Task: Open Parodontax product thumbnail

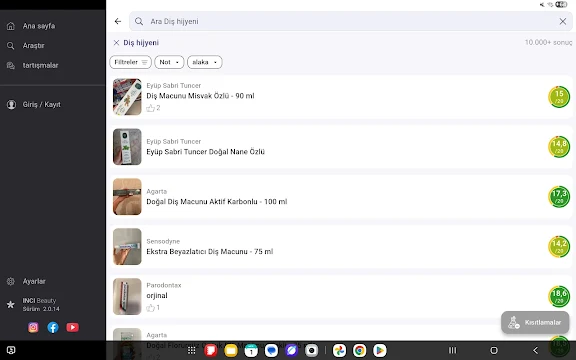Action: tap(127, 296)
